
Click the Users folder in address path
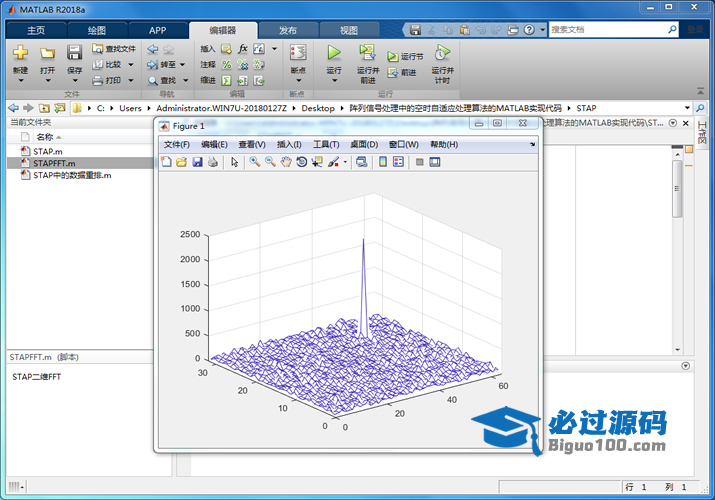[x=130, y=108]
